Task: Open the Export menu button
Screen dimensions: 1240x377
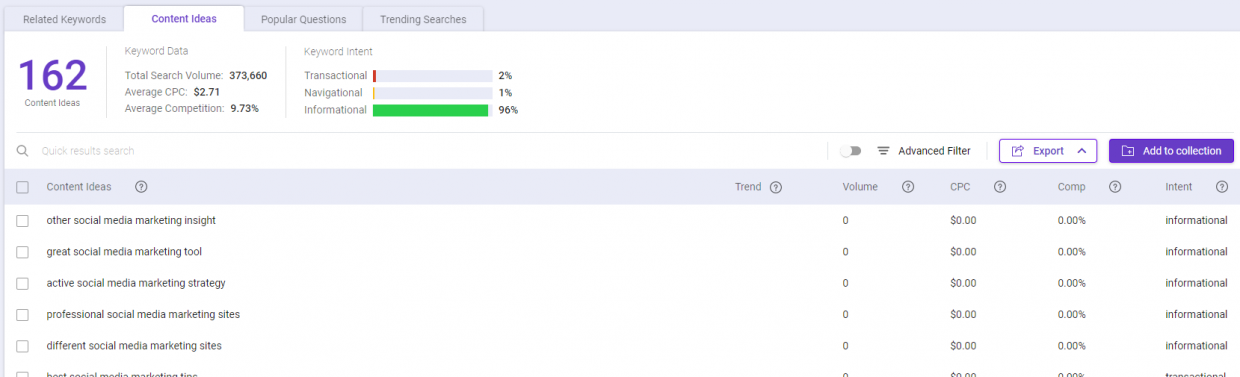Action: (x=1048, y=151)
